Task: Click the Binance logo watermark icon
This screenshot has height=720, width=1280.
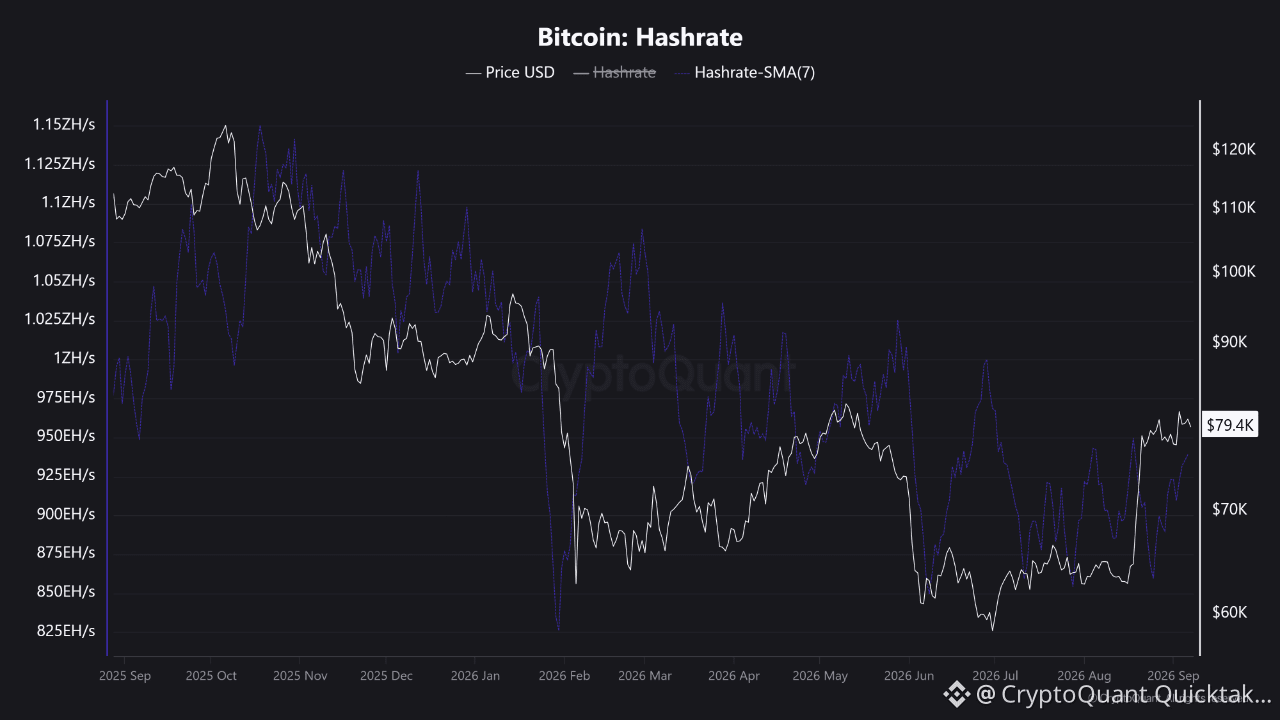Action: pyautogui.click(x=957, y=693)
